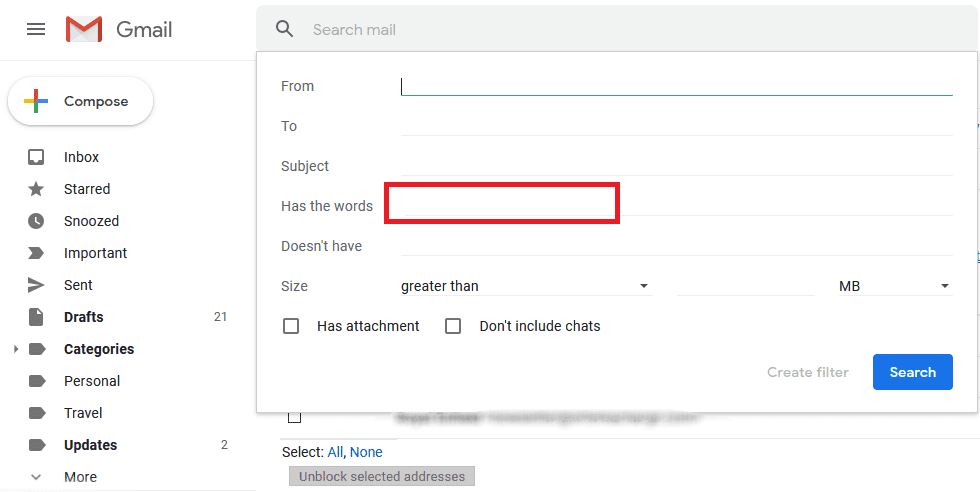Open the main menu hamburger icon

[36, 29]
